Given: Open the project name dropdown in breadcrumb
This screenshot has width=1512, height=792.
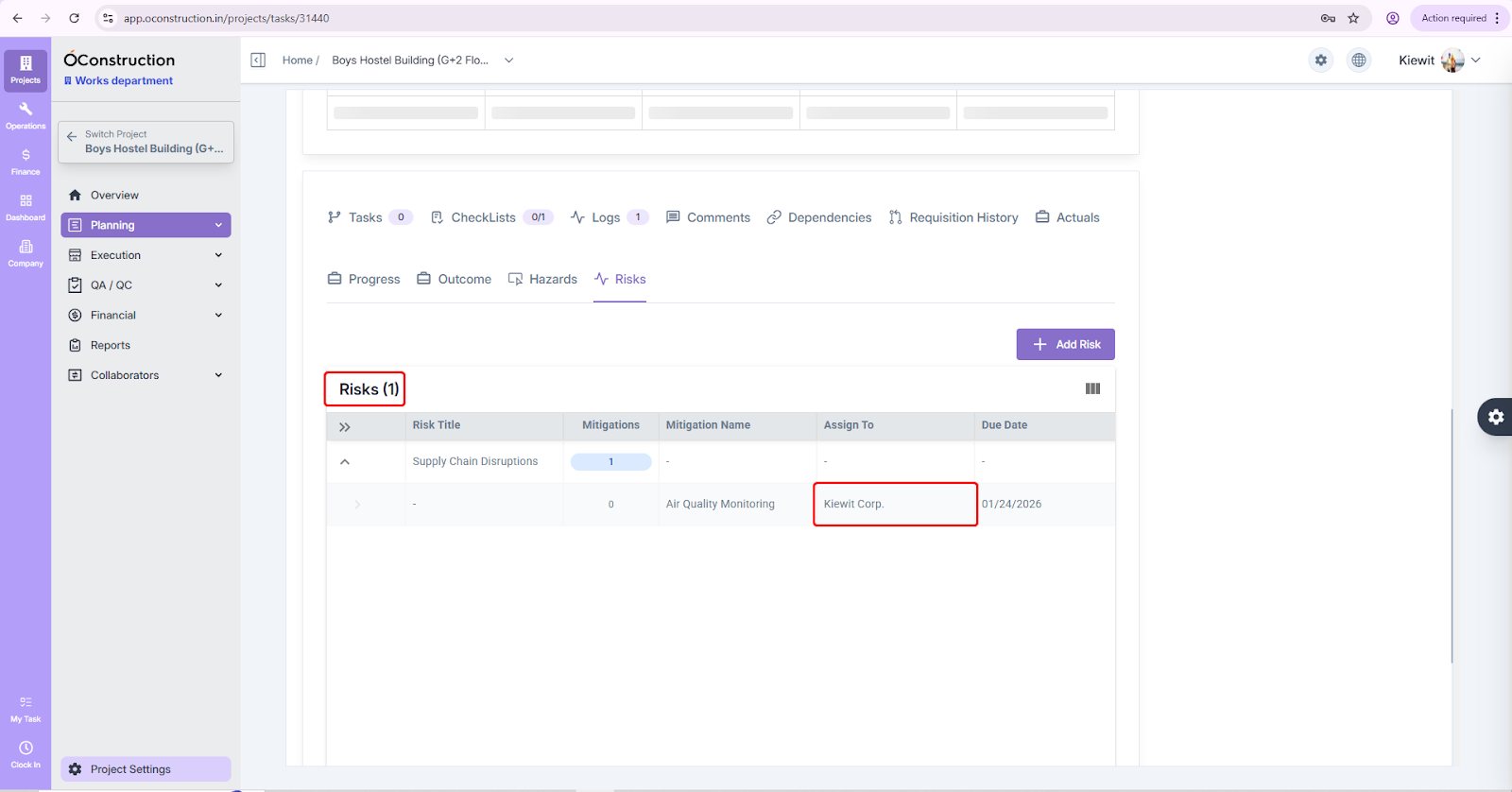Looking at the screenshot, I should click(508, 60).
